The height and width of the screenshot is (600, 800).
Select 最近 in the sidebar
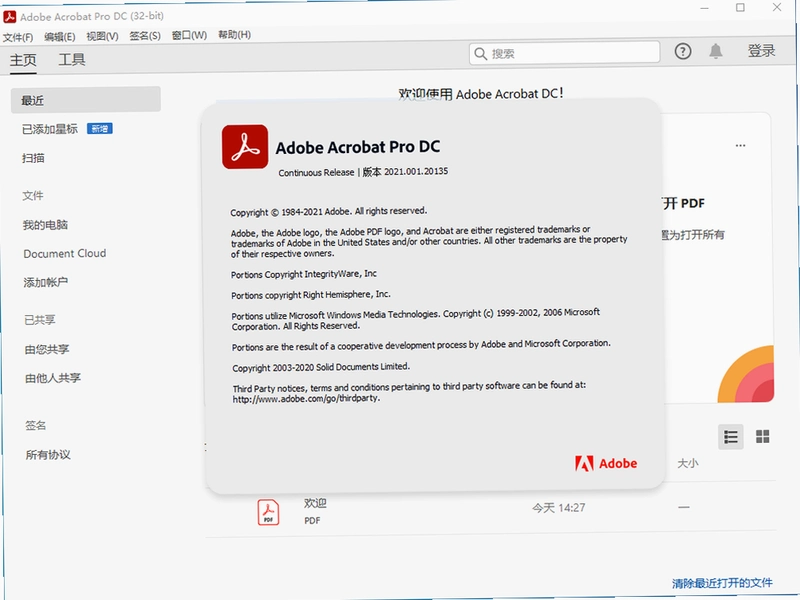coord(86,99)
